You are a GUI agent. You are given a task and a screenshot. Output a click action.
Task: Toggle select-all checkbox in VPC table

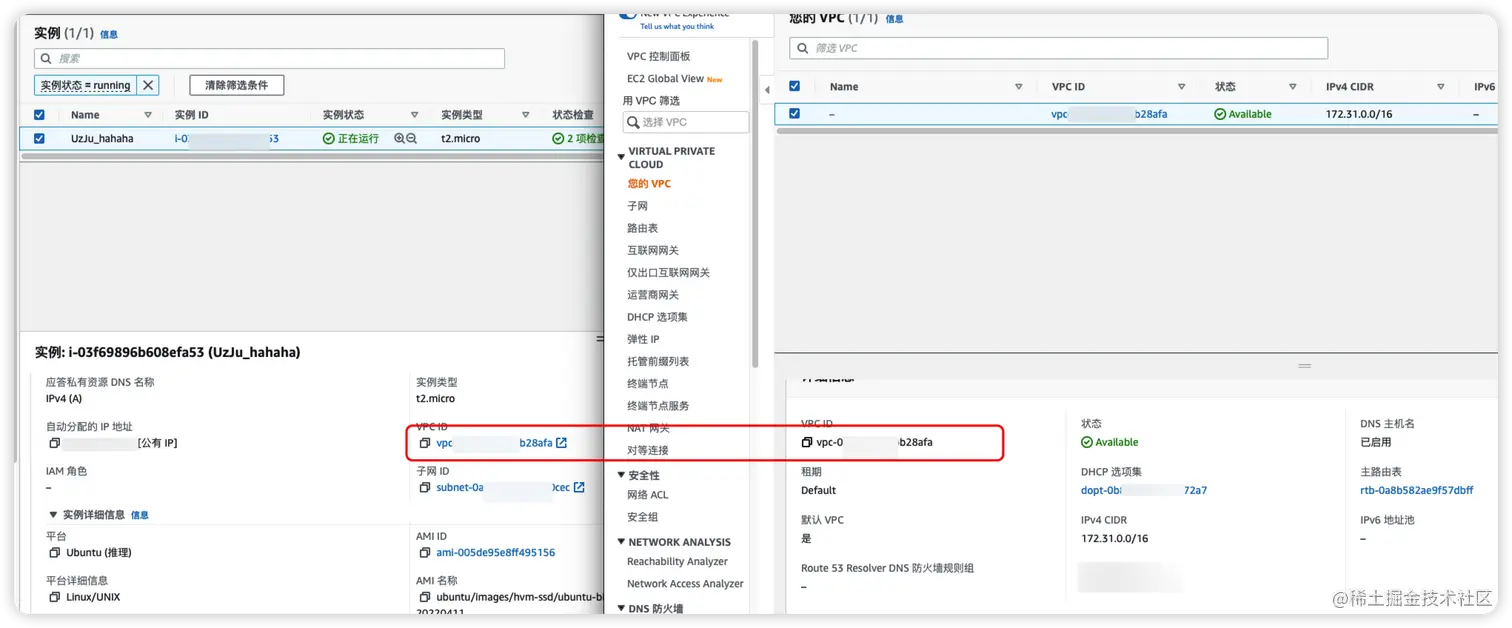(x=794, y=87)
